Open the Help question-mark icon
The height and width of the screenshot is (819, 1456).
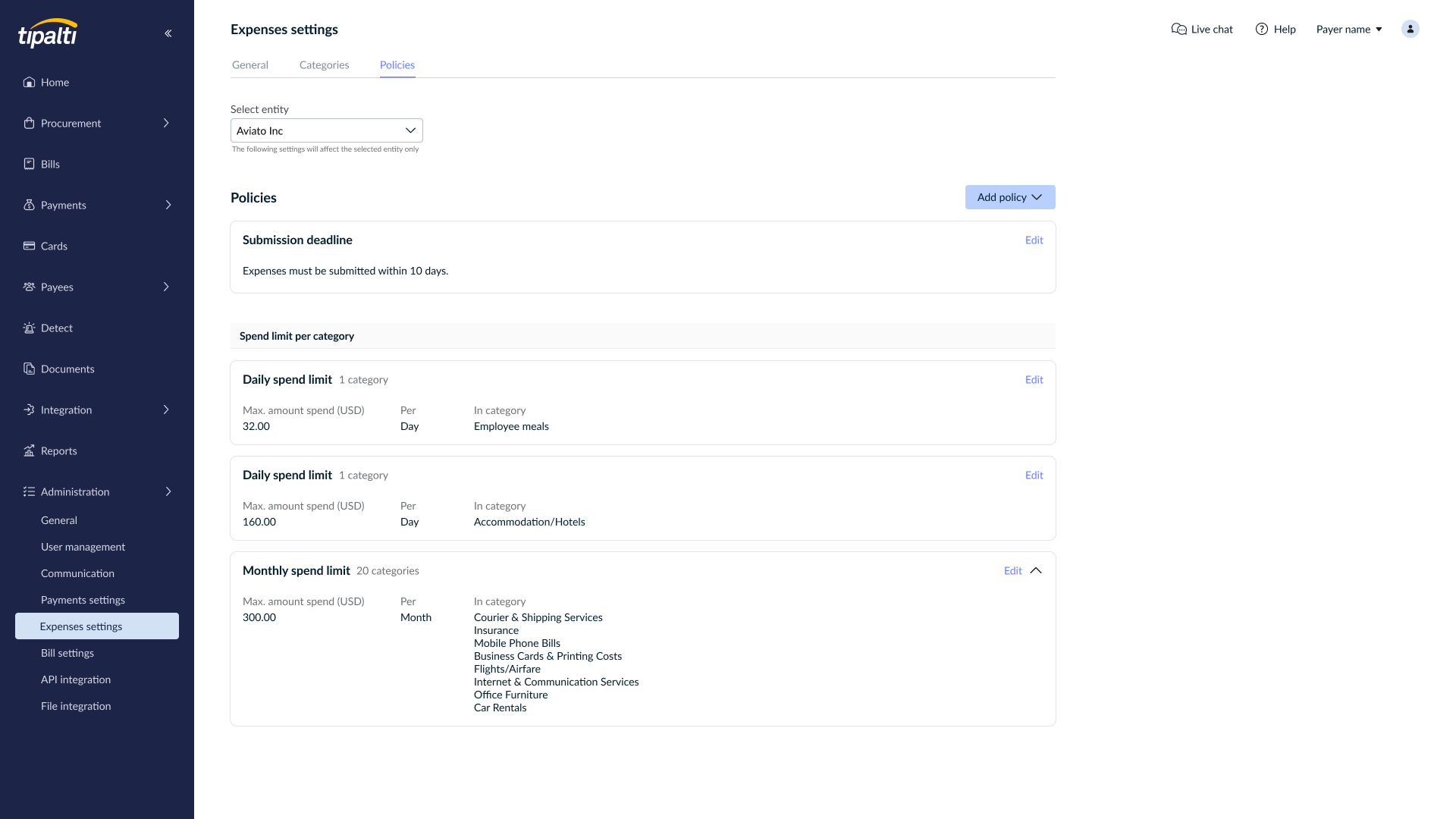coord(1262,29)
